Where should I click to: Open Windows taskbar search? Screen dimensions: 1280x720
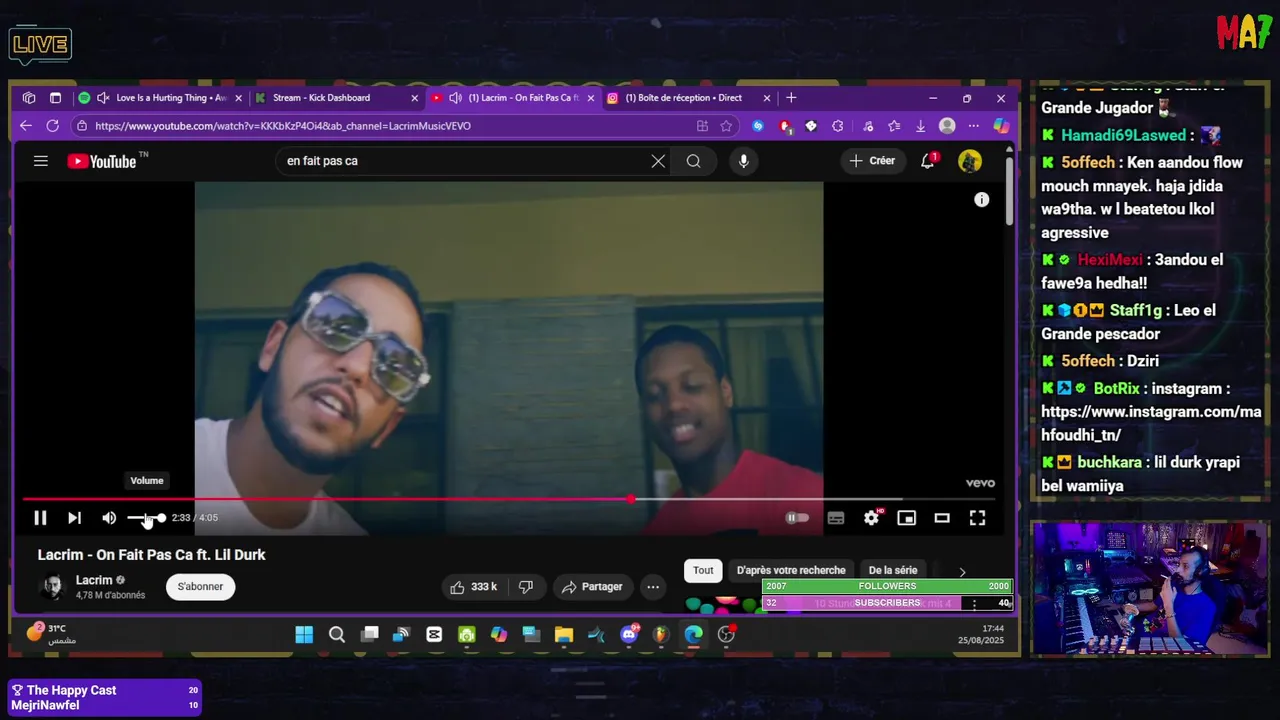[x=337, y=634]
